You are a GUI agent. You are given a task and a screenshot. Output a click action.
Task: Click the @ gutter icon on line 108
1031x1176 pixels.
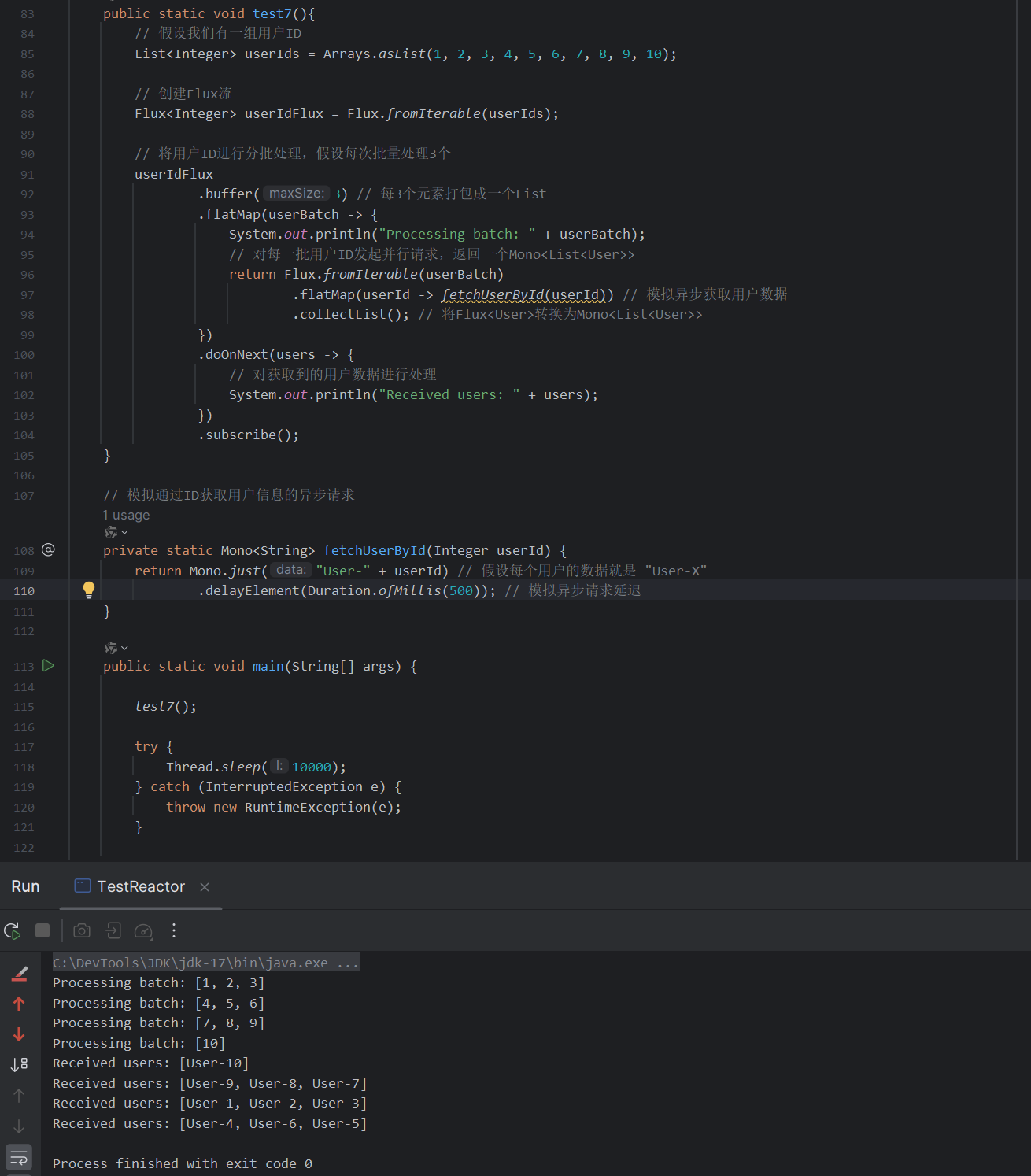pyautogui.click(x=48, y=549)
